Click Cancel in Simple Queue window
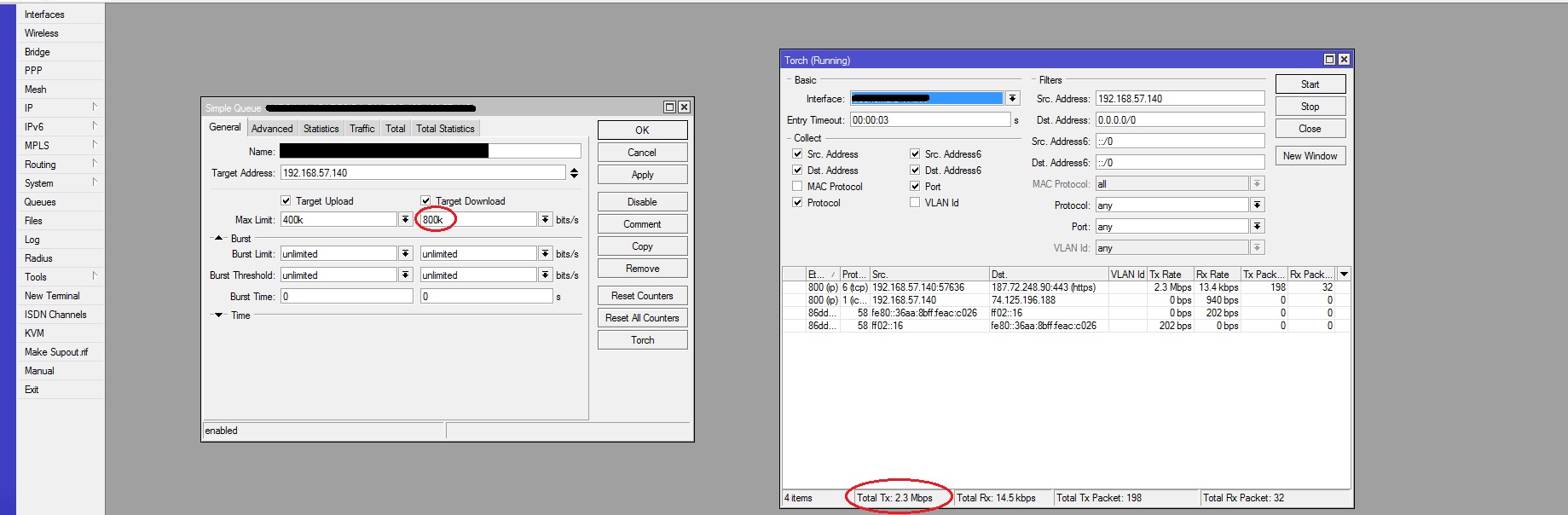The image size is (1568, 515). point(642,153)
